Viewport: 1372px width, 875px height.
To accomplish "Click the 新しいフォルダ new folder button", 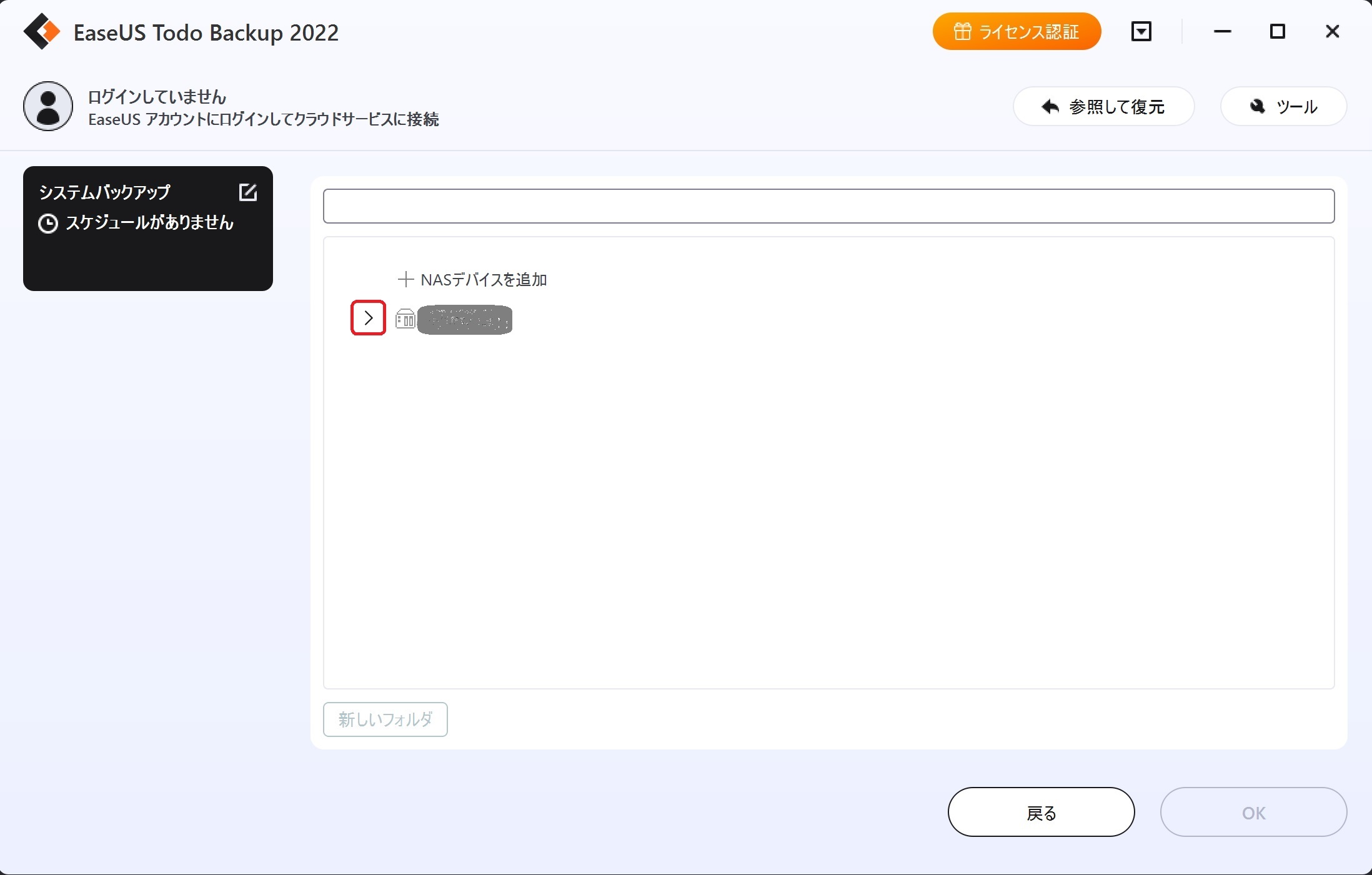I will point(385,719).
